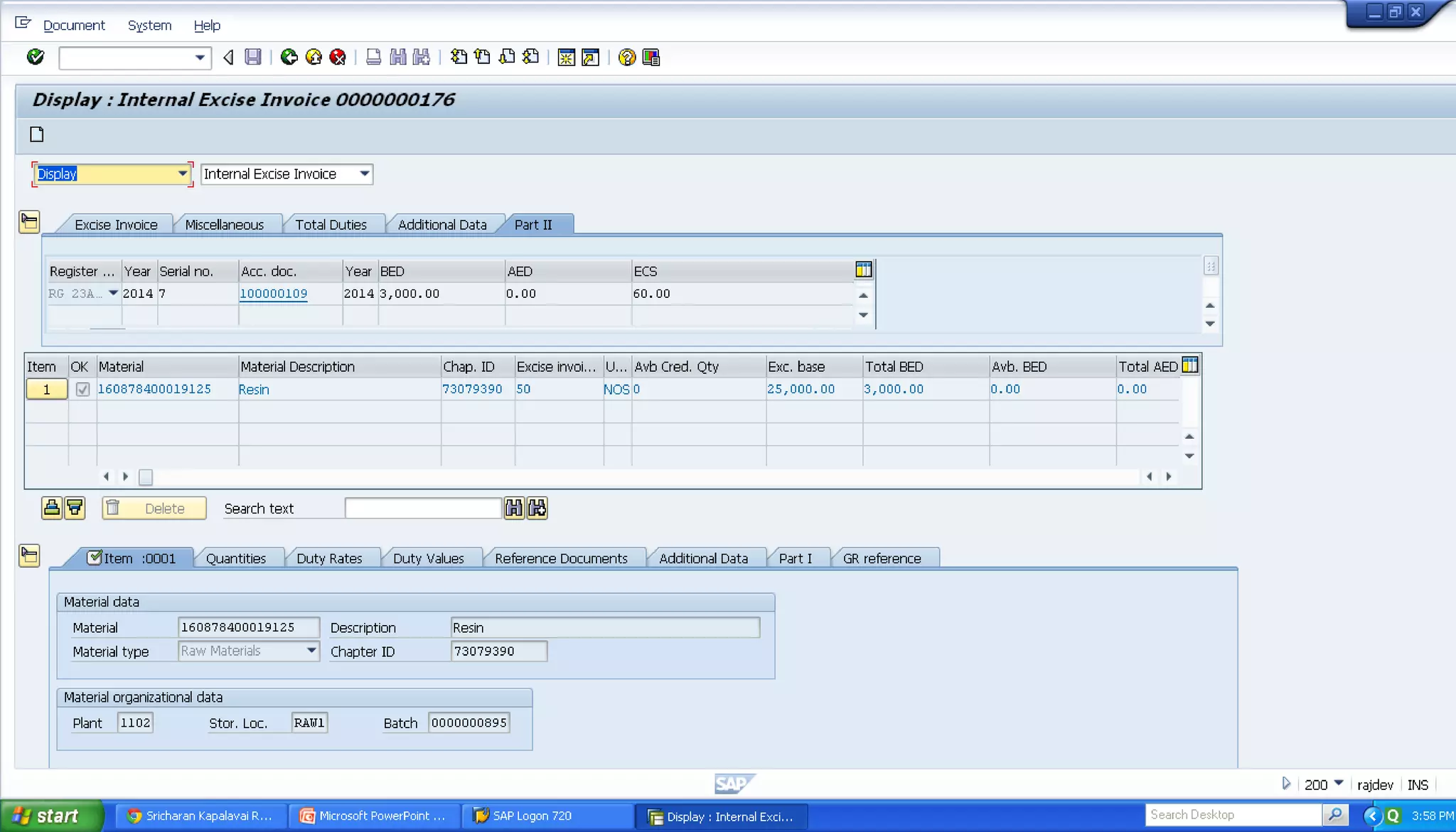Click the blank document icon below title
Viewport: 1456px width, 832px height.
tap(37, 134)
